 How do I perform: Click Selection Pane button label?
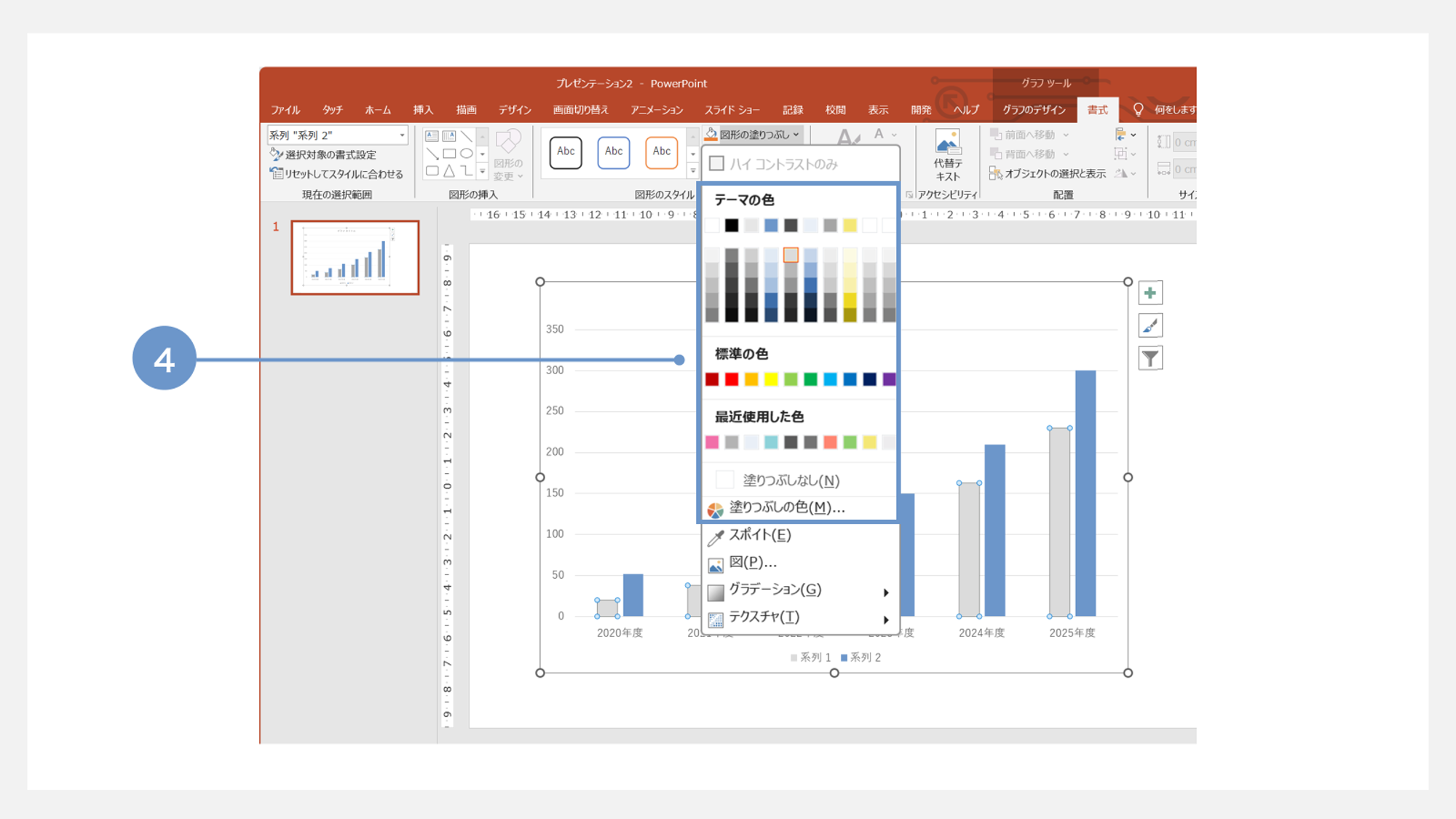pyautogui.click(x=1055, y=173)
